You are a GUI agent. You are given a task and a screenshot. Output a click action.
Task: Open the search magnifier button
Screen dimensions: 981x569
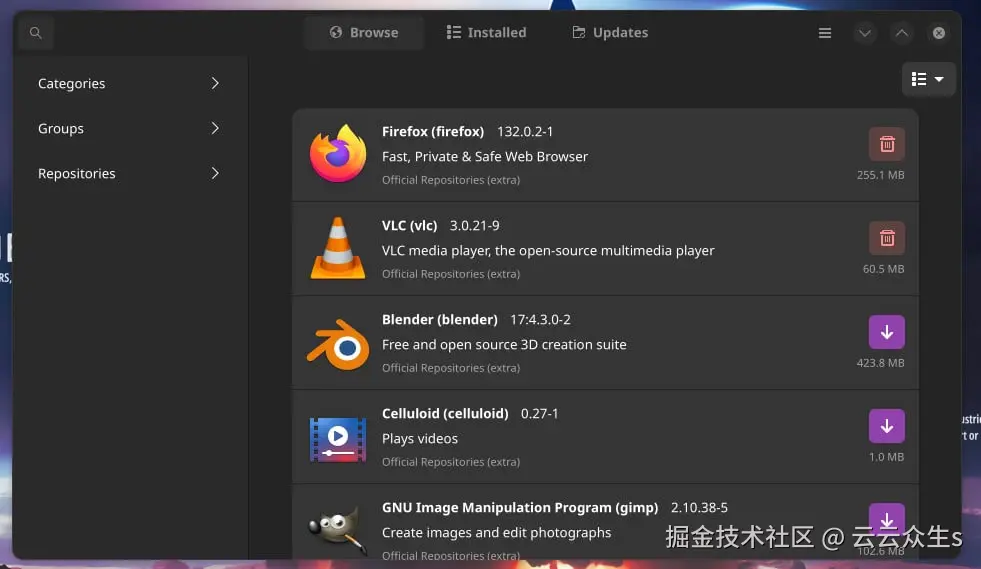click(36, 33)
